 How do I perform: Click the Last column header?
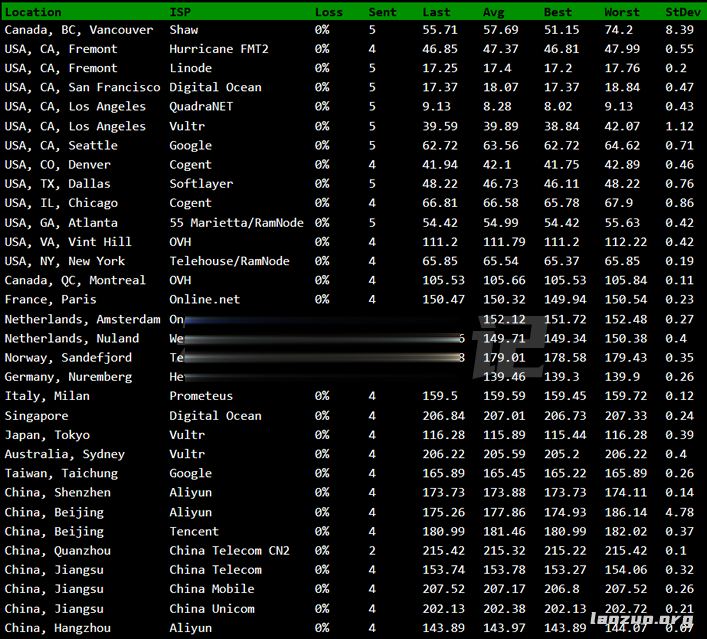click(x=436, y=12)
